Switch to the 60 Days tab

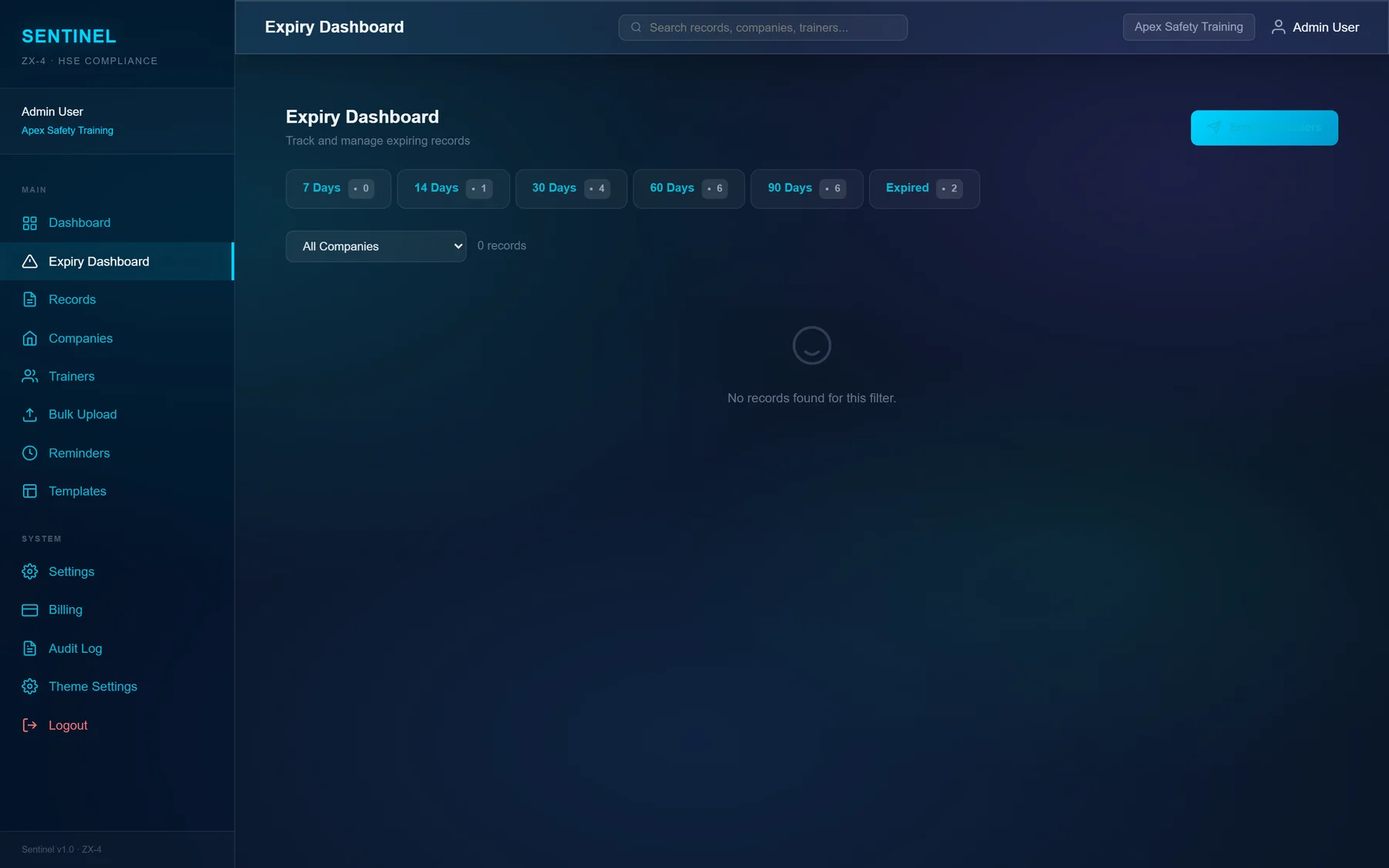click(688, 188)
